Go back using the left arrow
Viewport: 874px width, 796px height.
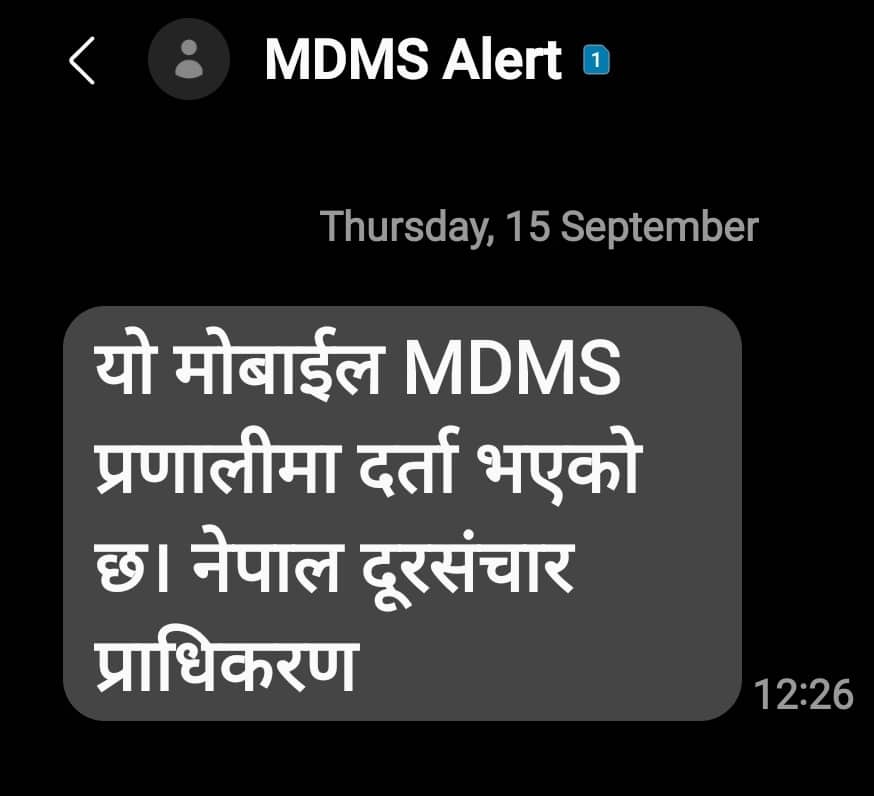click(82, 60)
